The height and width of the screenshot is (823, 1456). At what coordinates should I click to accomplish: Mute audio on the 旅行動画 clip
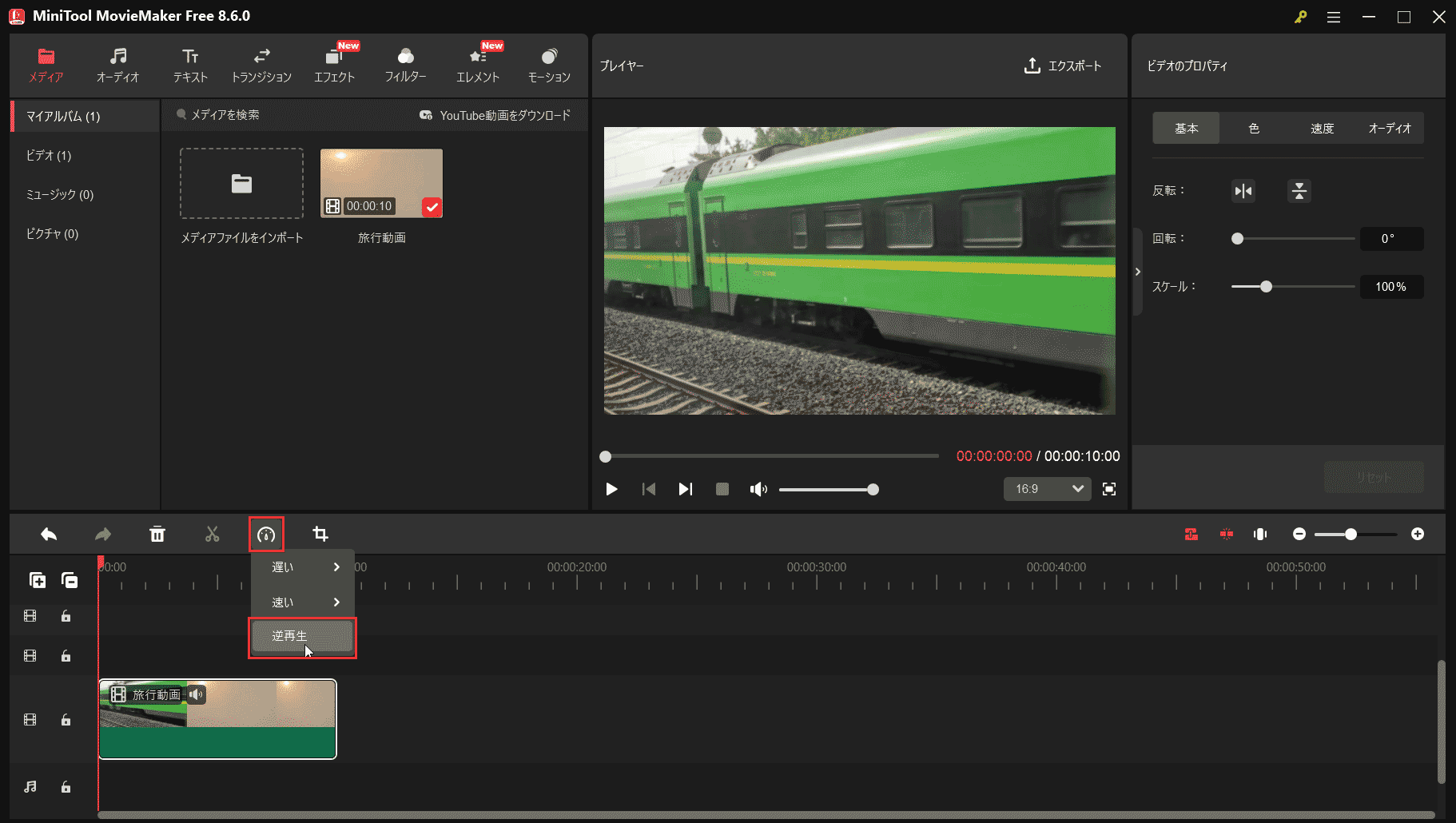196,694
